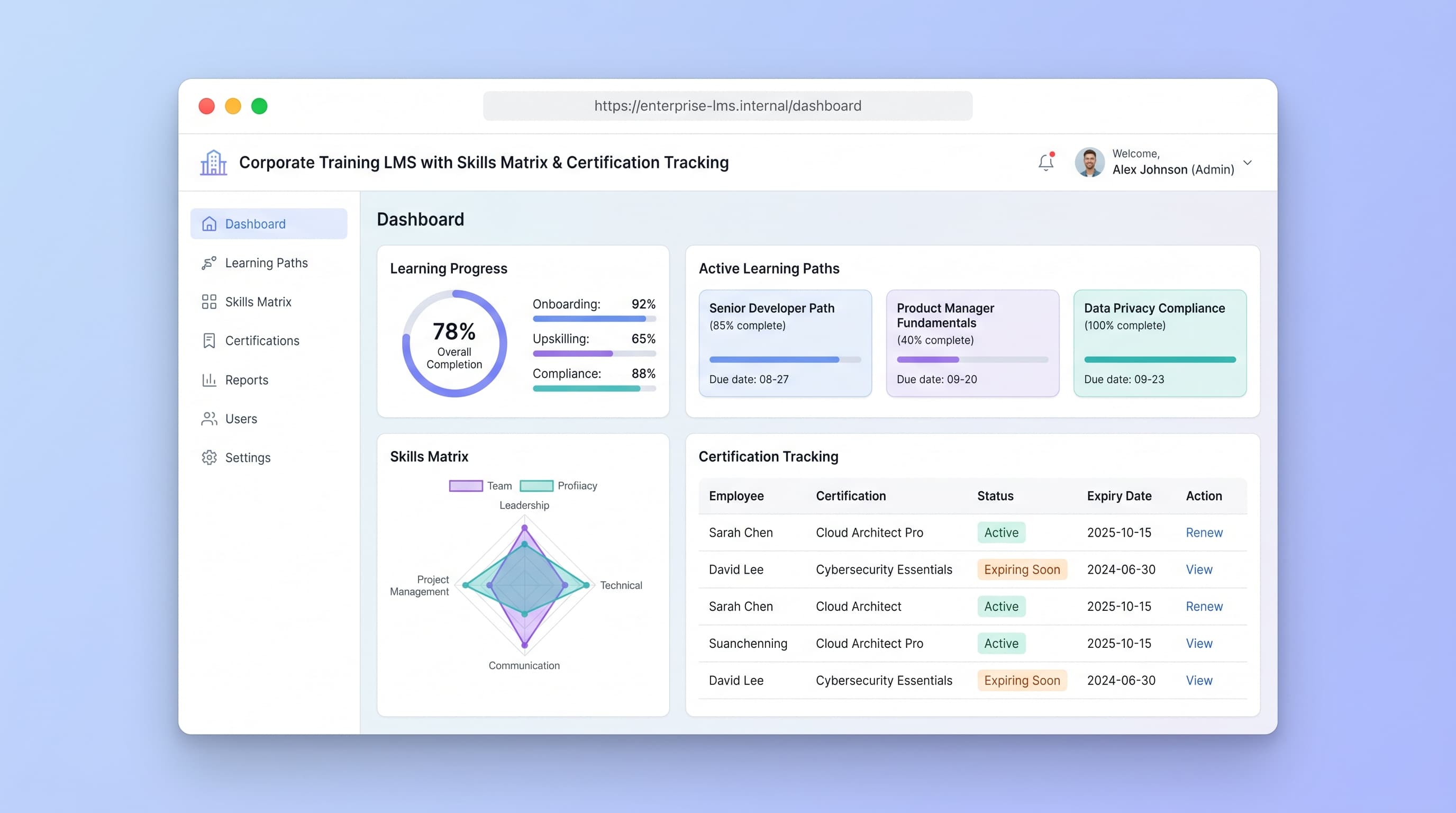Click the green maximize window button
The image size is (1456, 813).
[x=259, y=106]
